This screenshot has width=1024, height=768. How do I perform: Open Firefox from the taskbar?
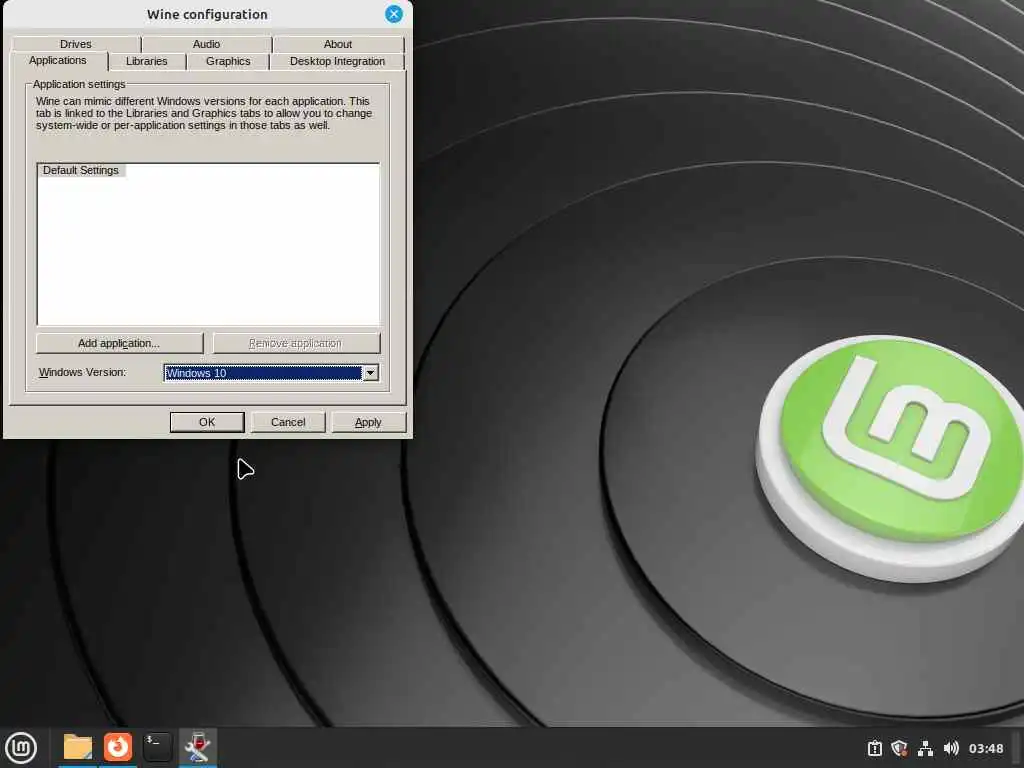point(118,747)
